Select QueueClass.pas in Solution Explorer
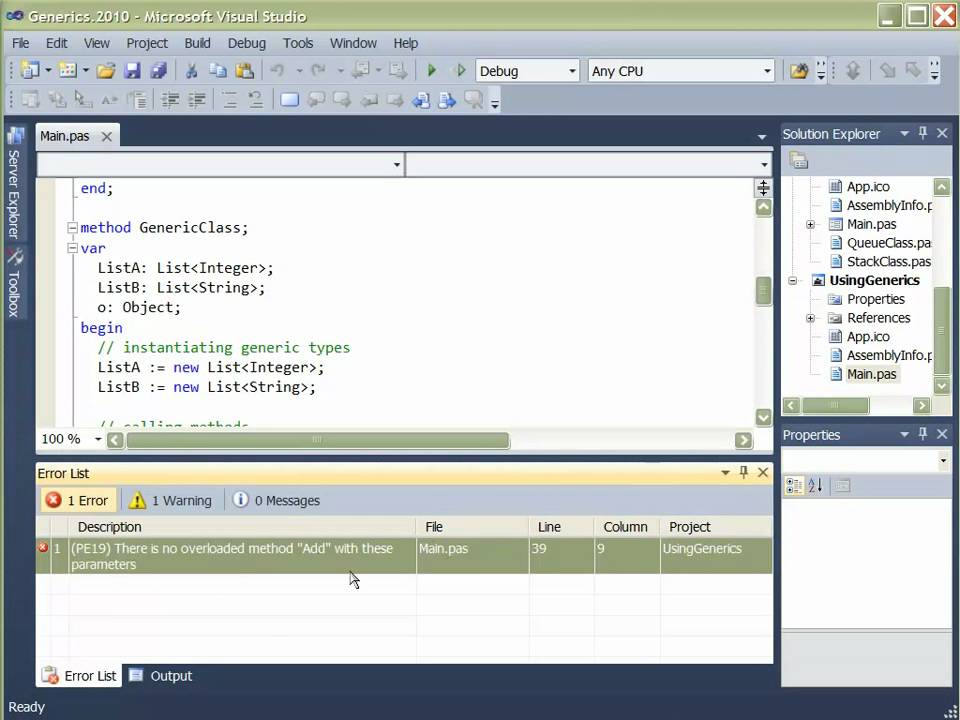The height and width of the screenshot is (720, 960). pos(880,243)
